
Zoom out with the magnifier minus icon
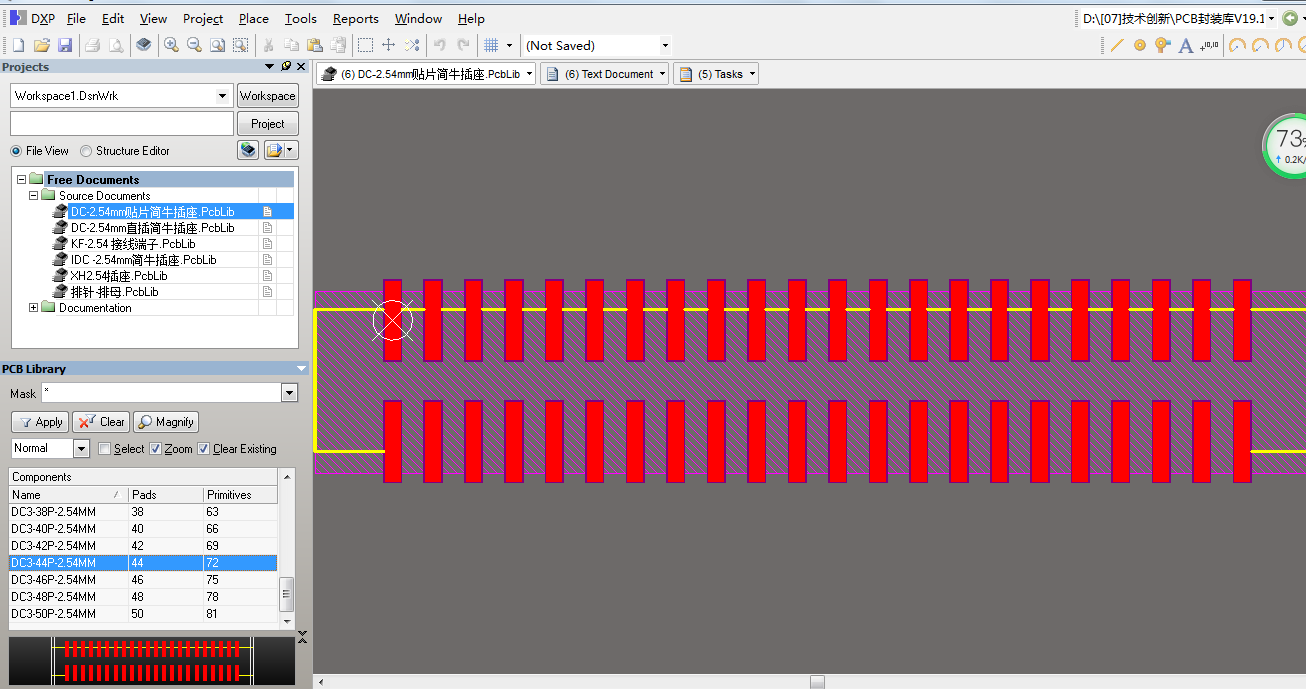(x=194, y=45)
